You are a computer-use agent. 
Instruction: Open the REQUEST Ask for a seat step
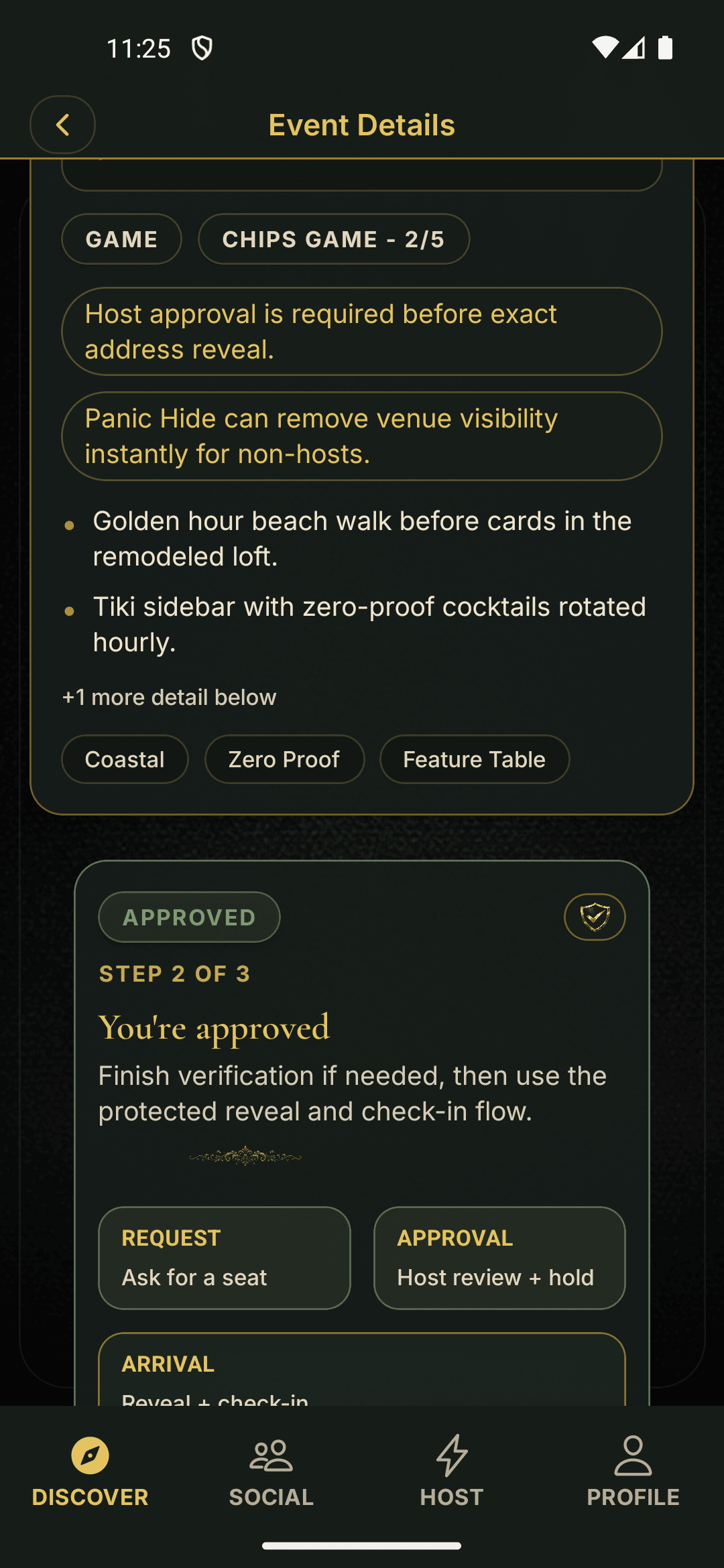[x=224, y=1258]
